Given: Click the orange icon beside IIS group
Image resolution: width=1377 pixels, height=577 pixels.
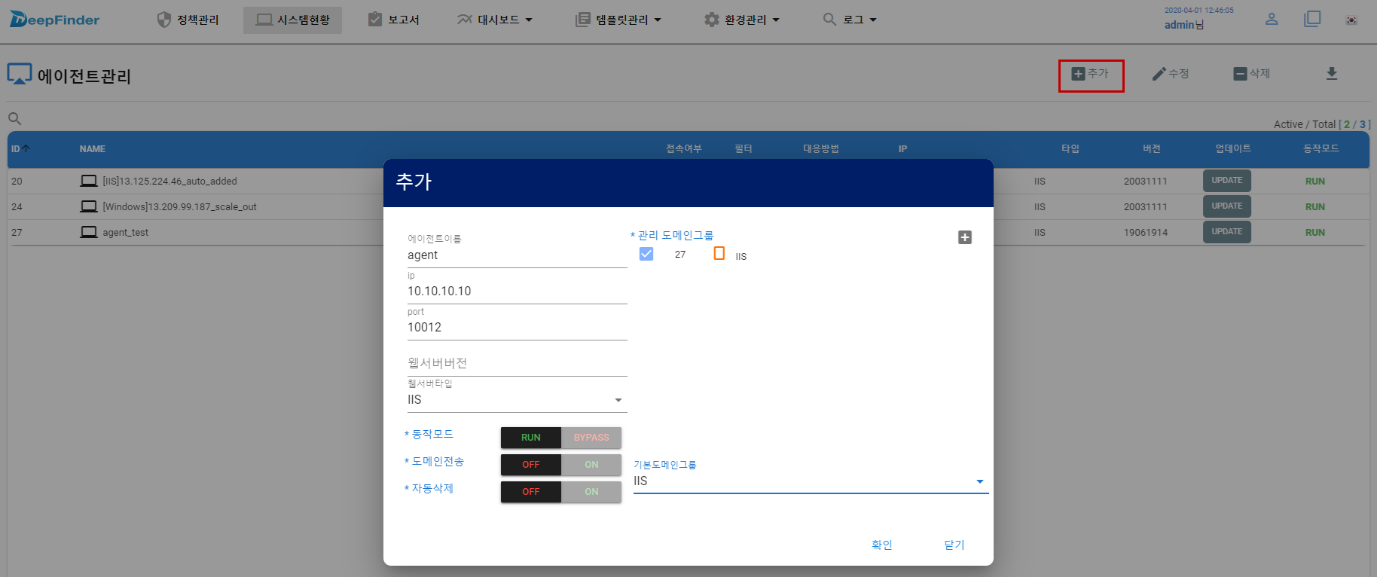Looking at the screenshot, I should click(x=719, y=254).
